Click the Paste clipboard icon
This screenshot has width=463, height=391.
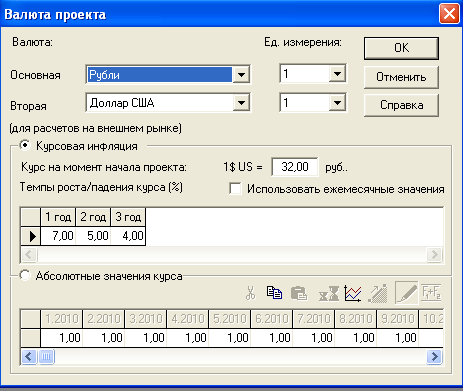(x=299, y=294)
